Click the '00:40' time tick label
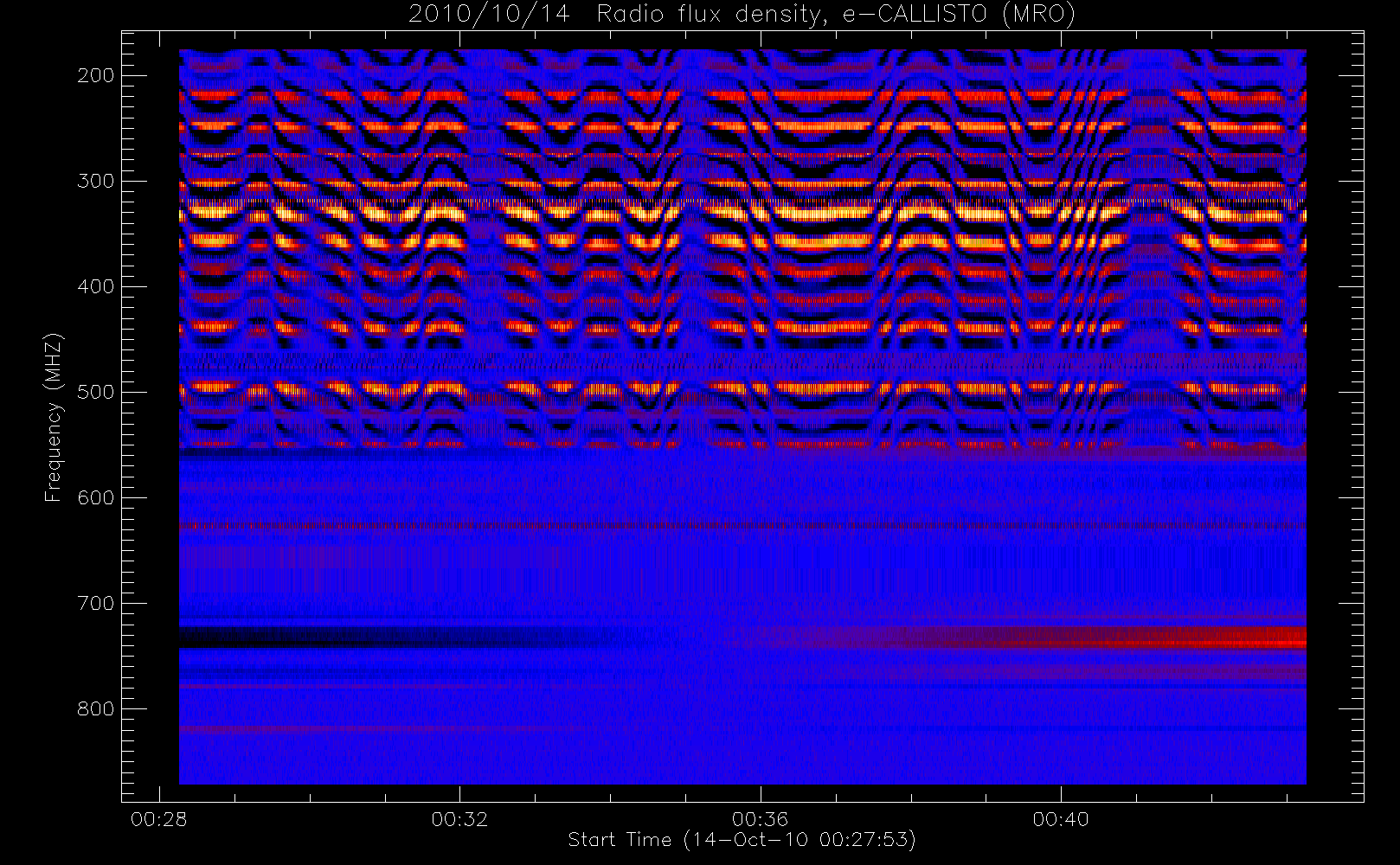The width and height of the screenshot is (1400, 865). (x=1061, y=819)
